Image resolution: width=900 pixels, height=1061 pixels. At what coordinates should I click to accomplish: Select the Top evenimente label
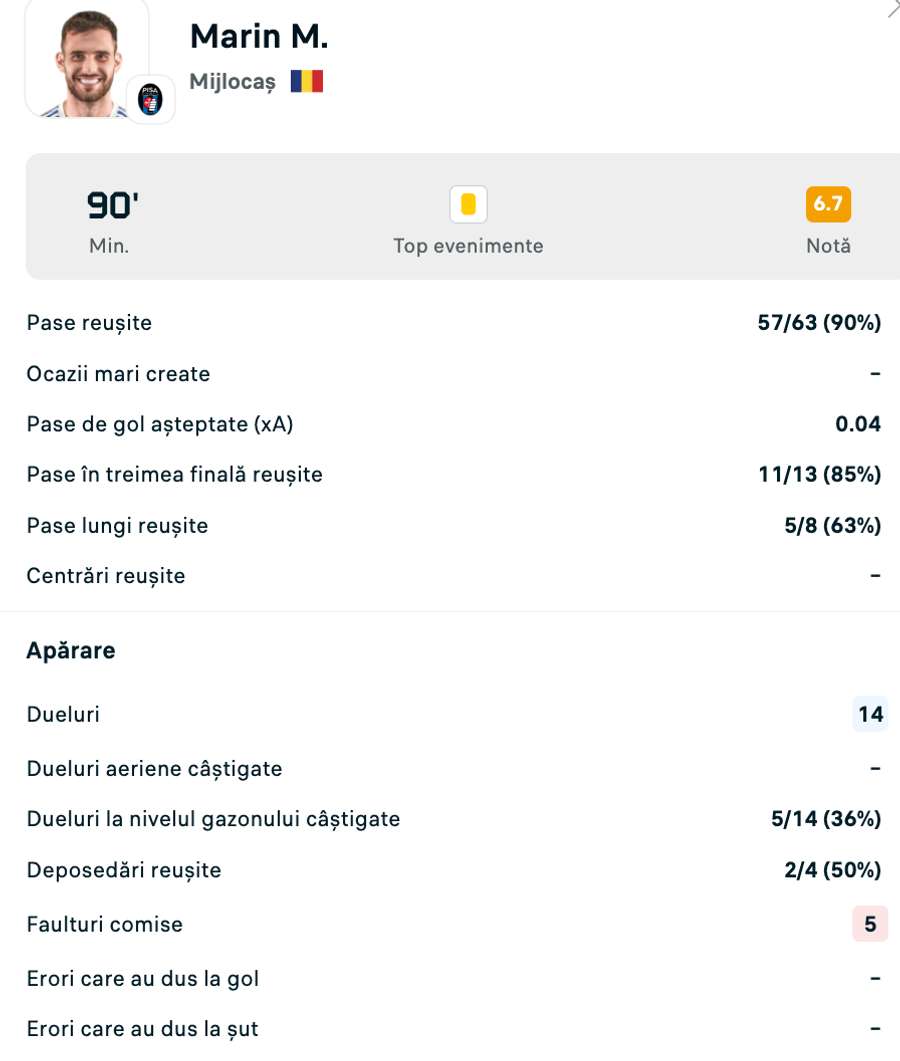click(468, 246)
